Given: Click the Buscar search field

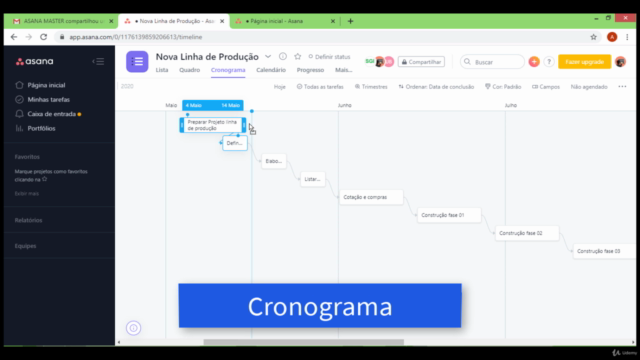Looking at the screenshot, I should click(492, 62).
